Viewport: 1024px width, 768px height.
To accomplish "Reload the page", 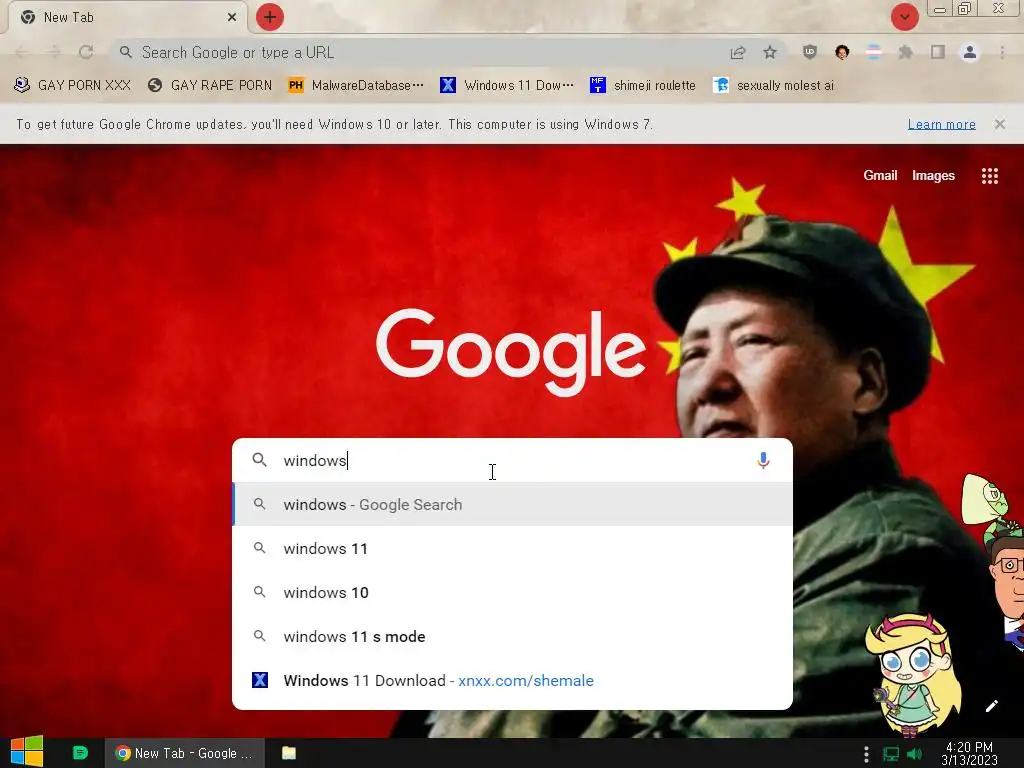I will click(x=86, y=52).
